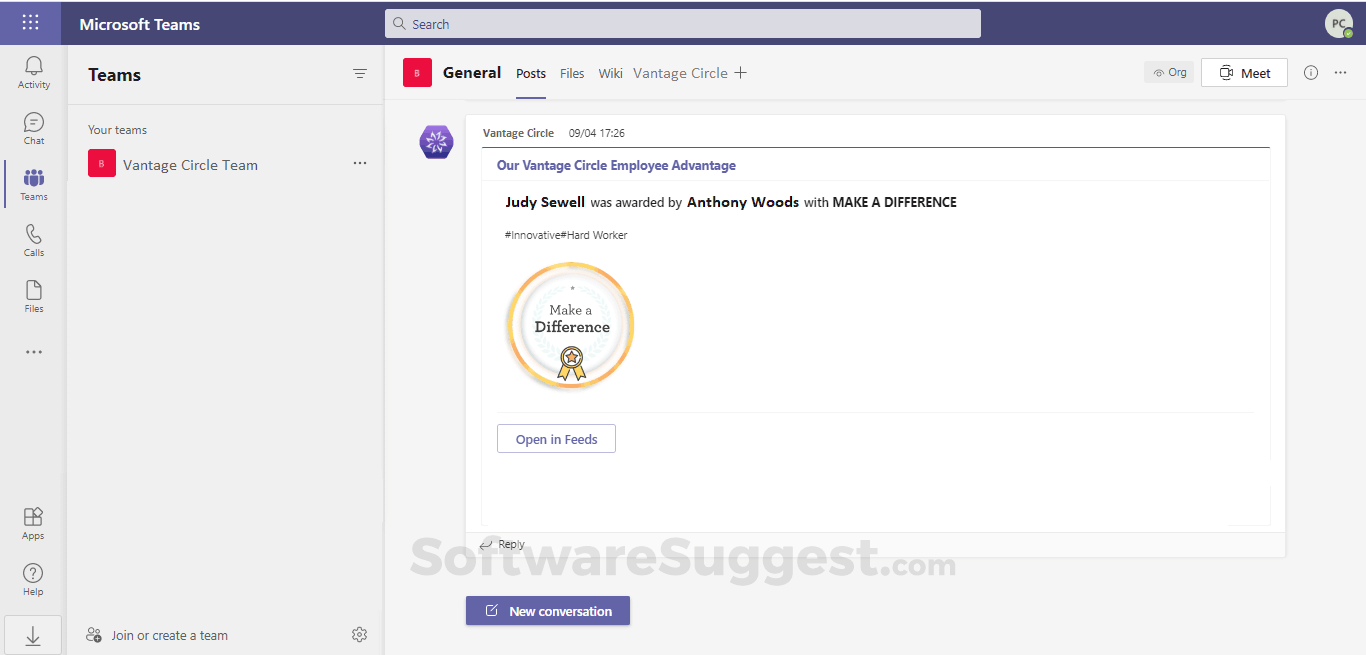Switch to the Wiki tab
Image resolution: width=1366 pixels, height=655 pixels.
coord(610,73)
